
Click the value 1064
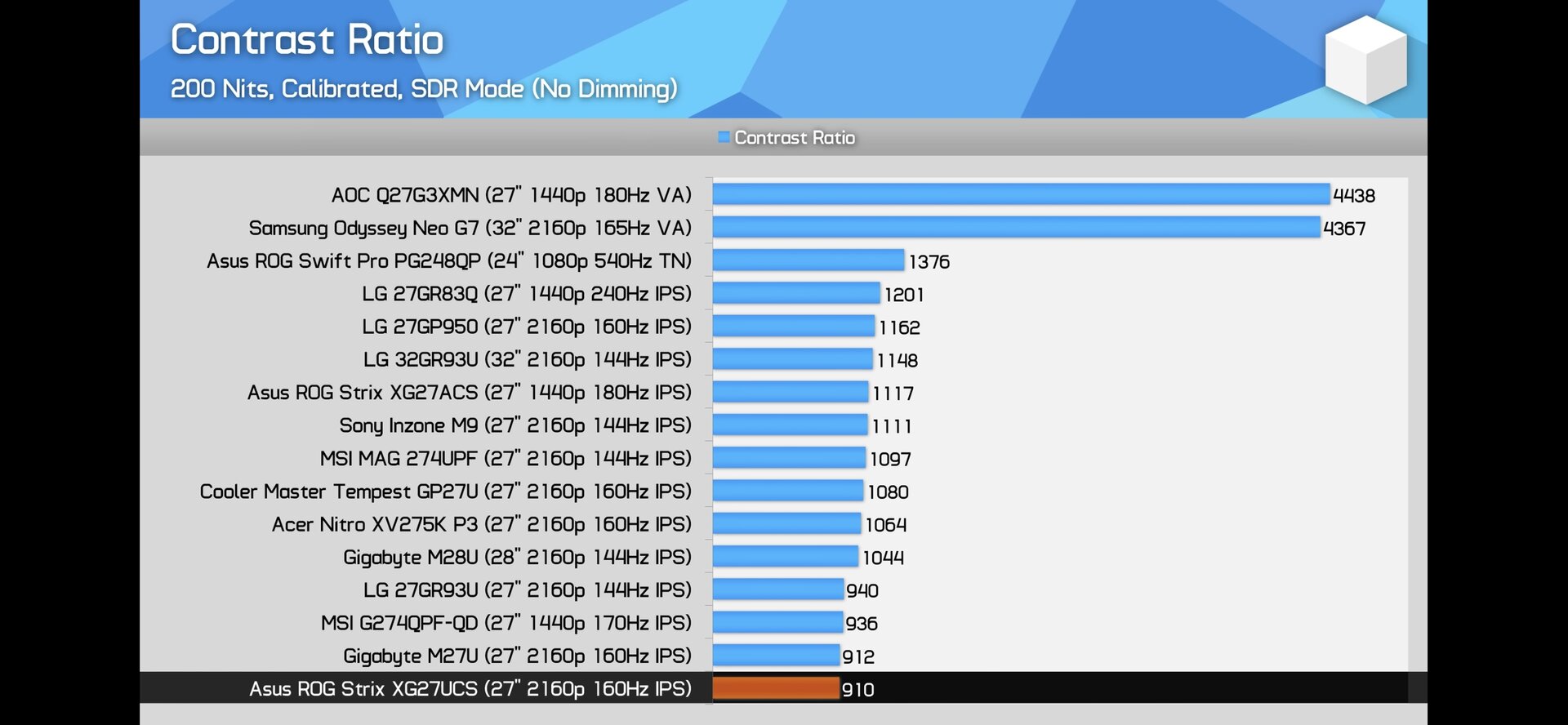click(x=886, y=525)
